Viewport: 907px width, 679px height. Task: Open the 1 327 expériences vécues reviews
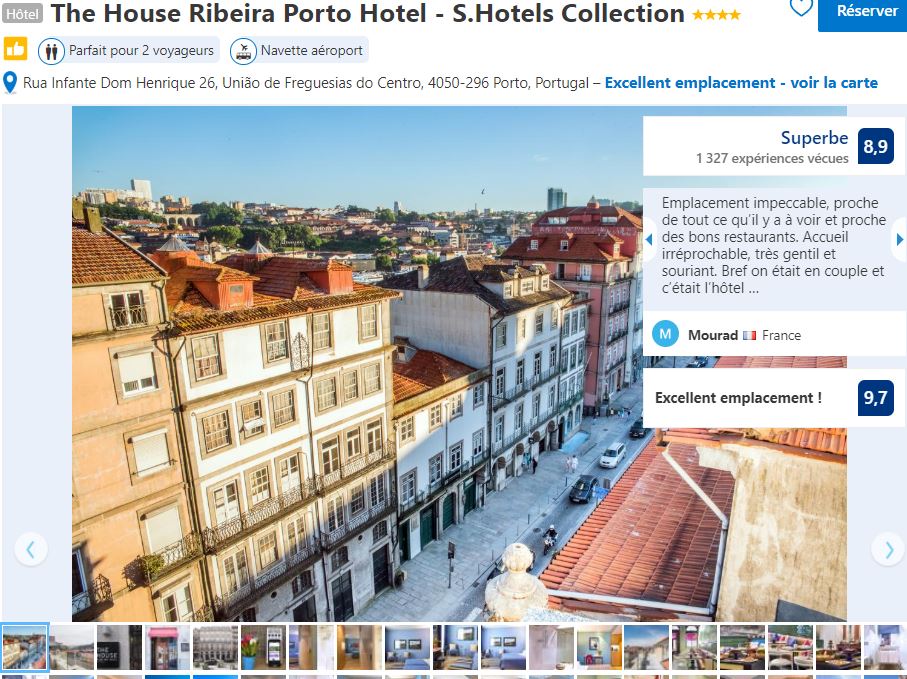[x=772, y=158]
